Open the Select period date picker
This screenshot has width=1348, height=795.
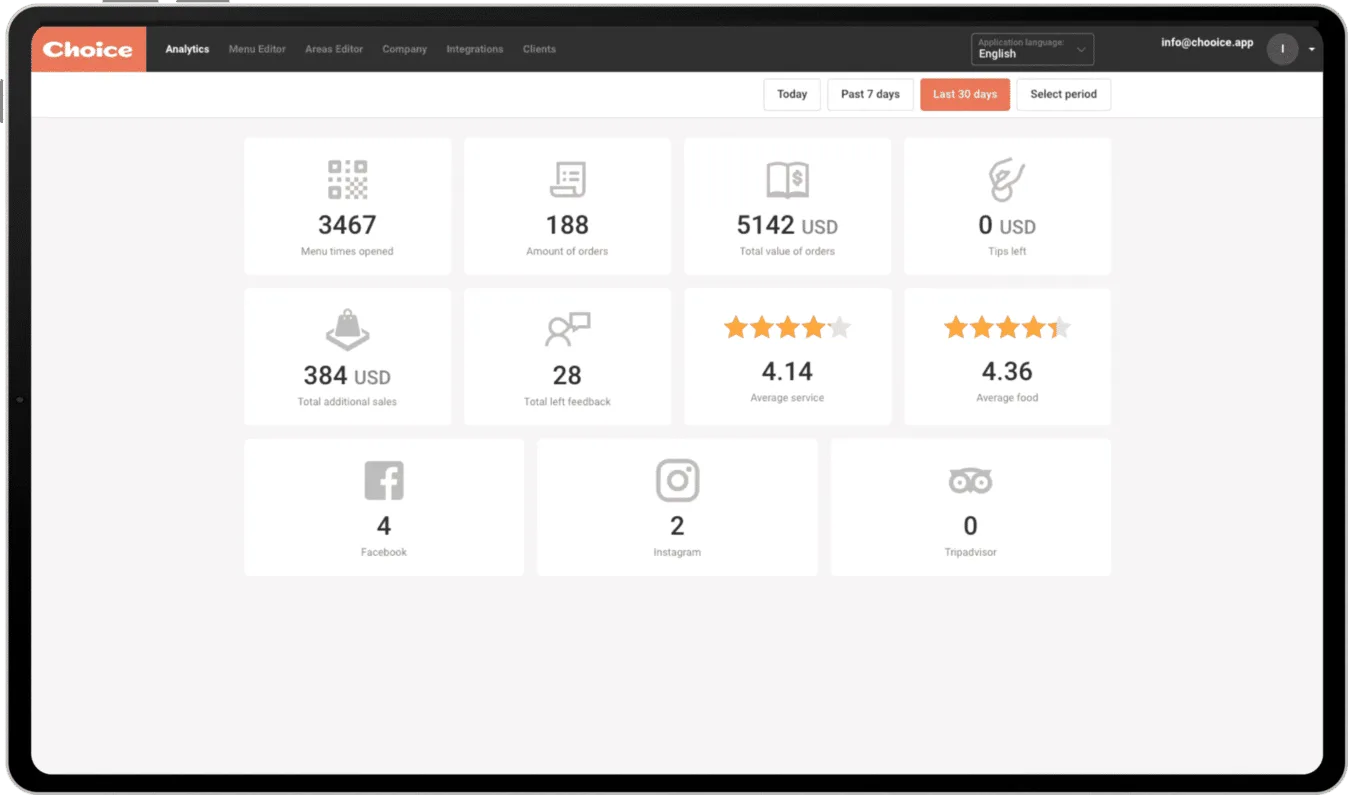coord(1063,94)
